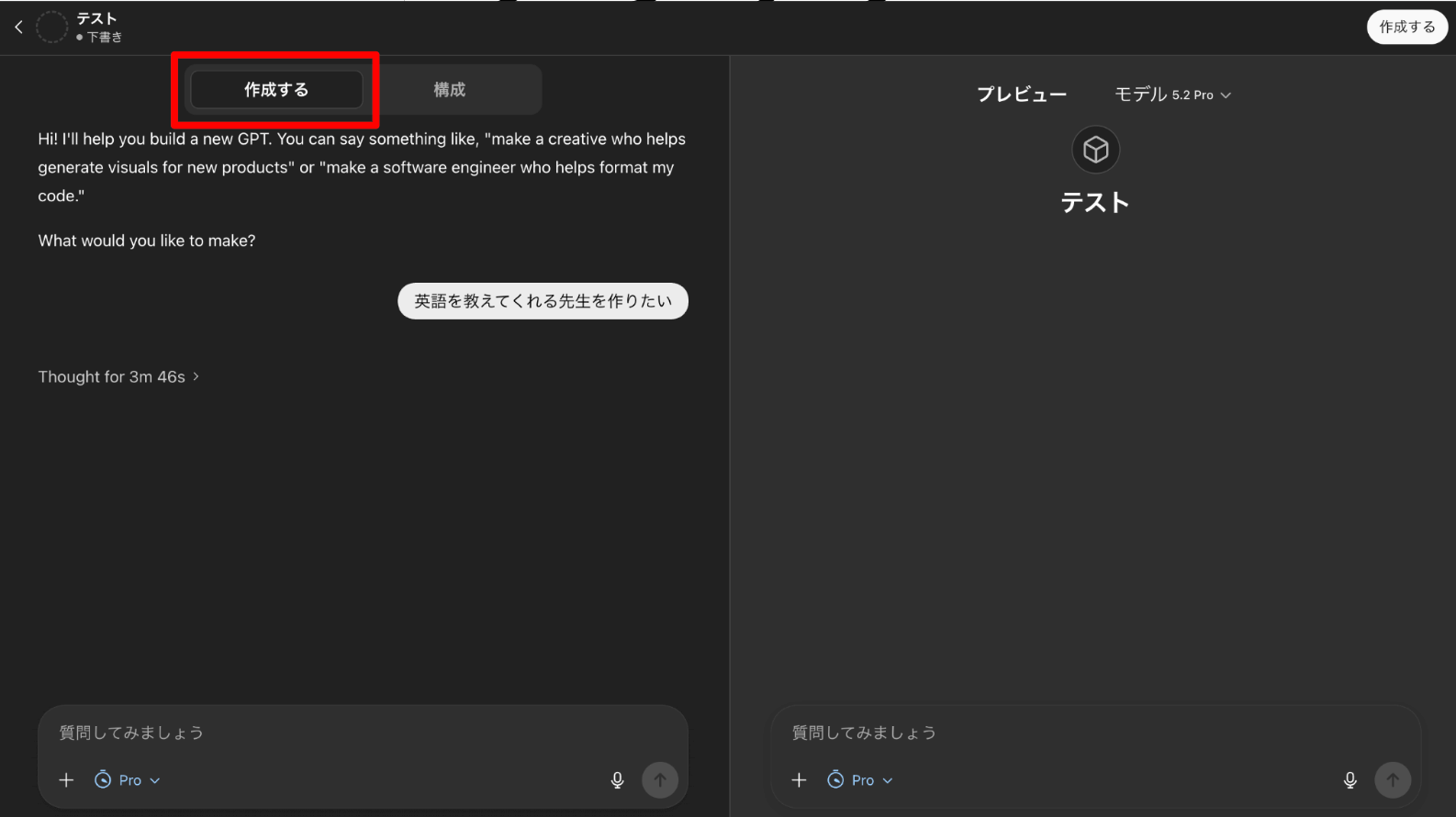1456x817 pixels.
Task: Click the 英語を教えてくれる先生を作りたい message bubble
Action: coord(543,301)
